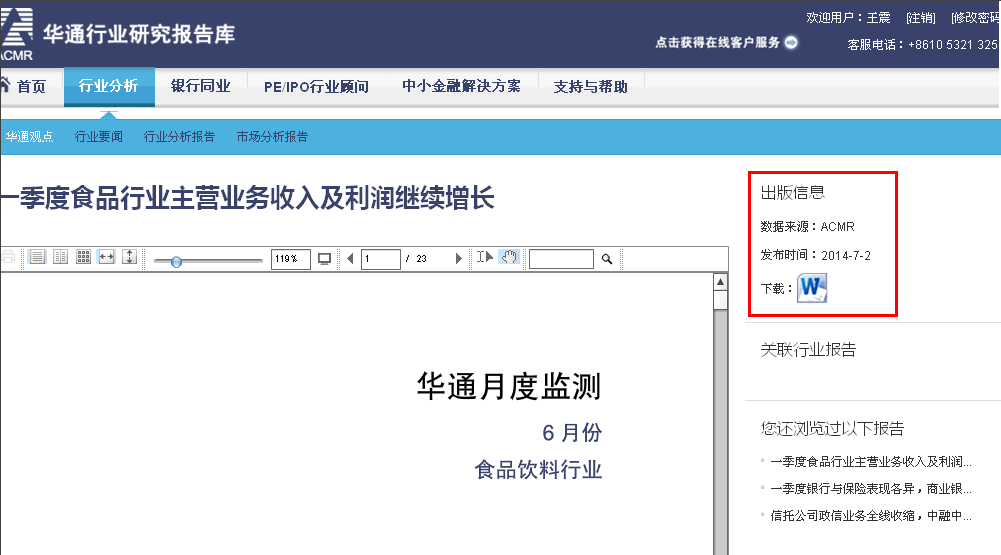Click the page number input field
The width and height of the screenshot is (1001, 555).
[380, 259]
